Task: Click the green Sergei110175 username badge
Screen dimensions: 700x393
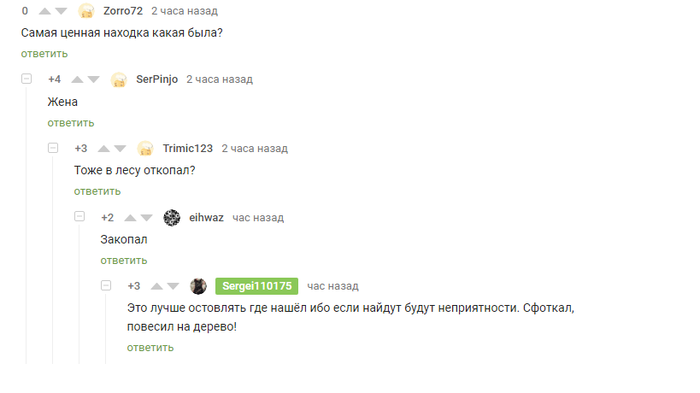Action: 257,286
